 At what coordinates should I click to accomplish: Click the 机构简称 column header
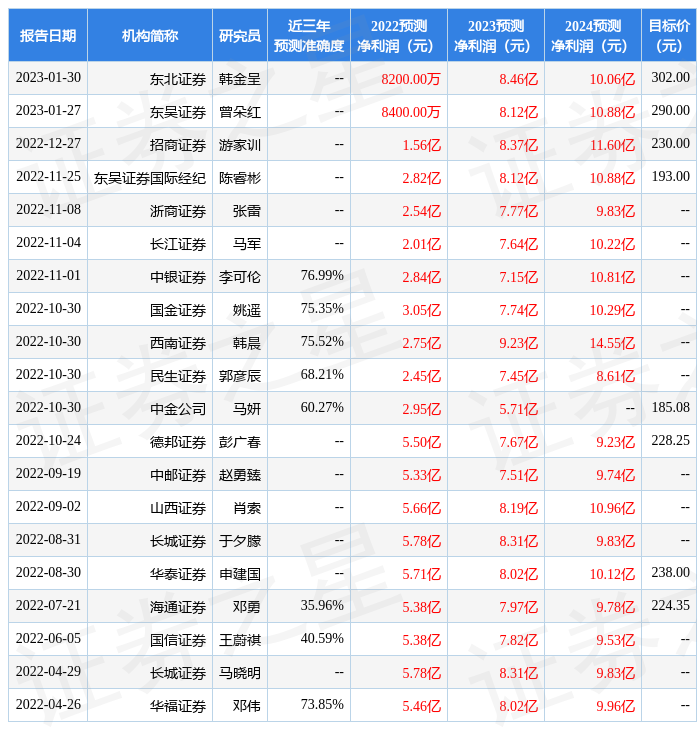(149, 35)
